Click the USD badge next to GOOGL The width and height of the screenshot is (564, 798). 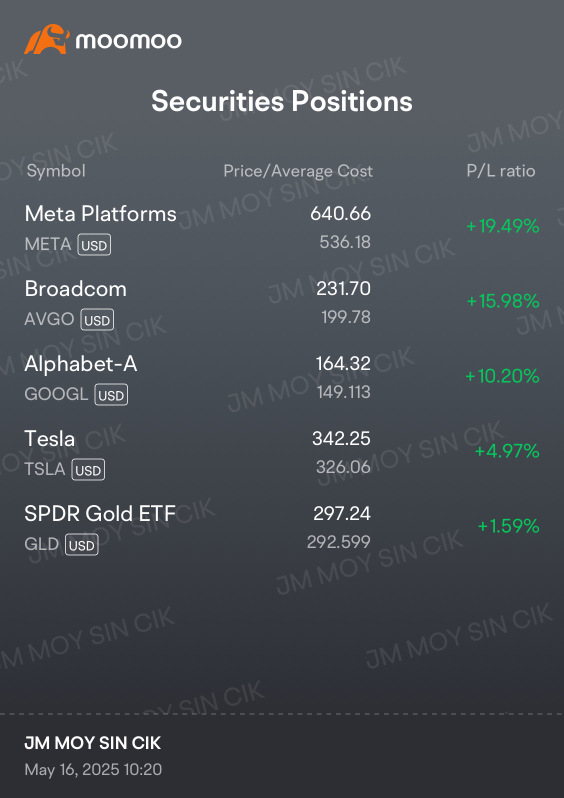[x=111, y=395]
